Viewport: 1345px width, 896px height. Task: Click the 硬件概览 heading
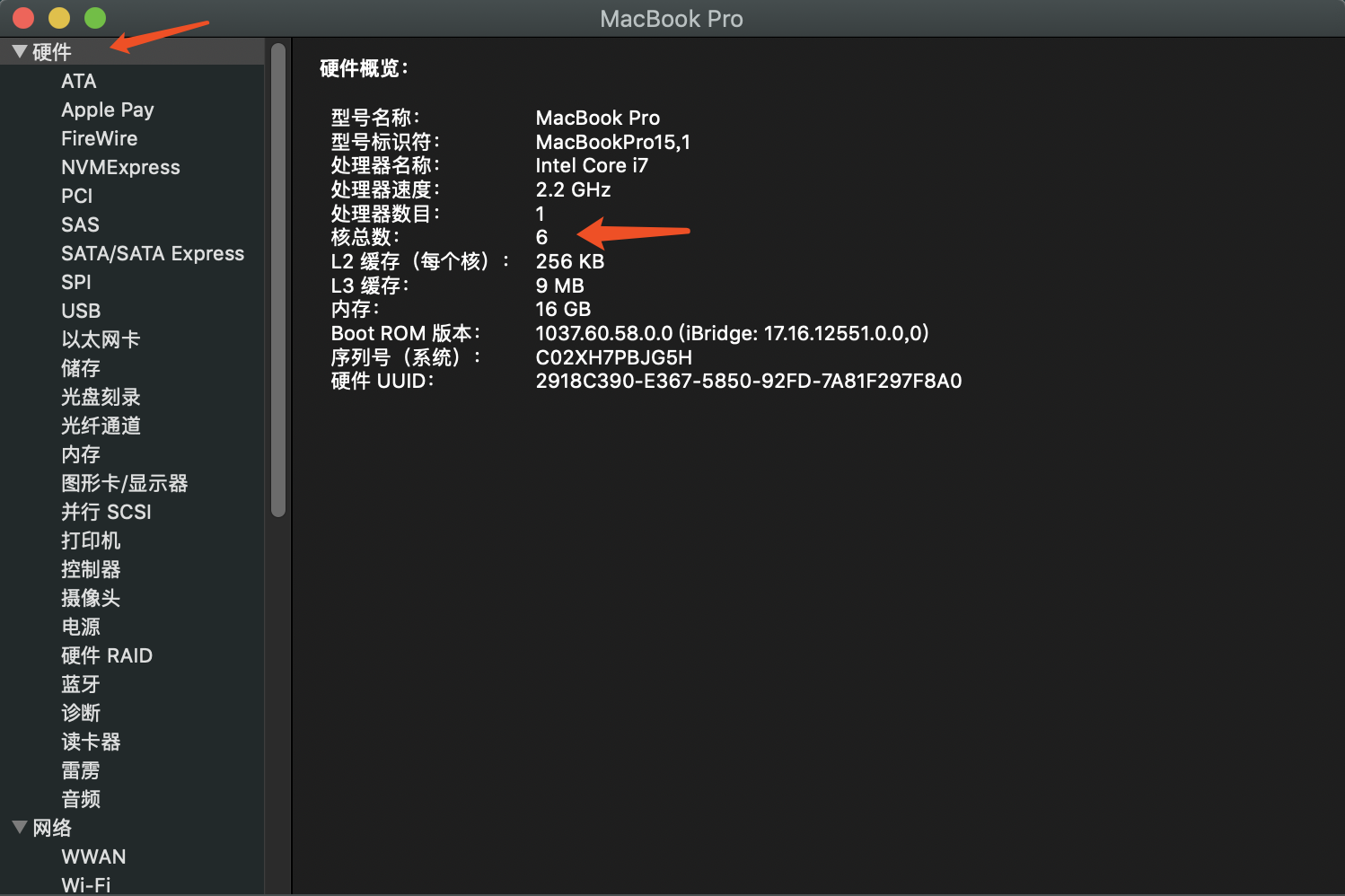click(365, 68)
